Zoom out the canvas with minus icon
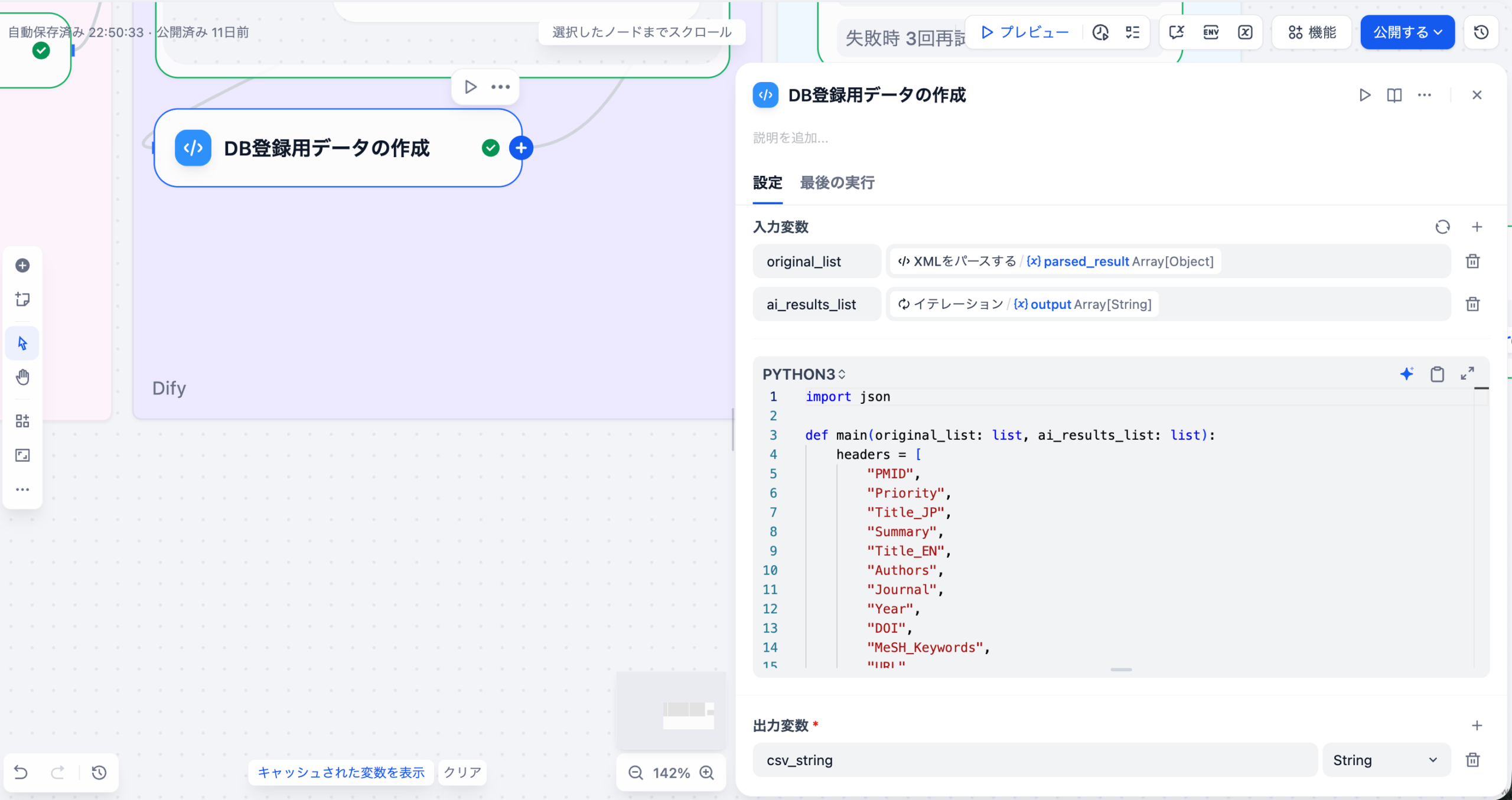 click(x=636, y=773)
